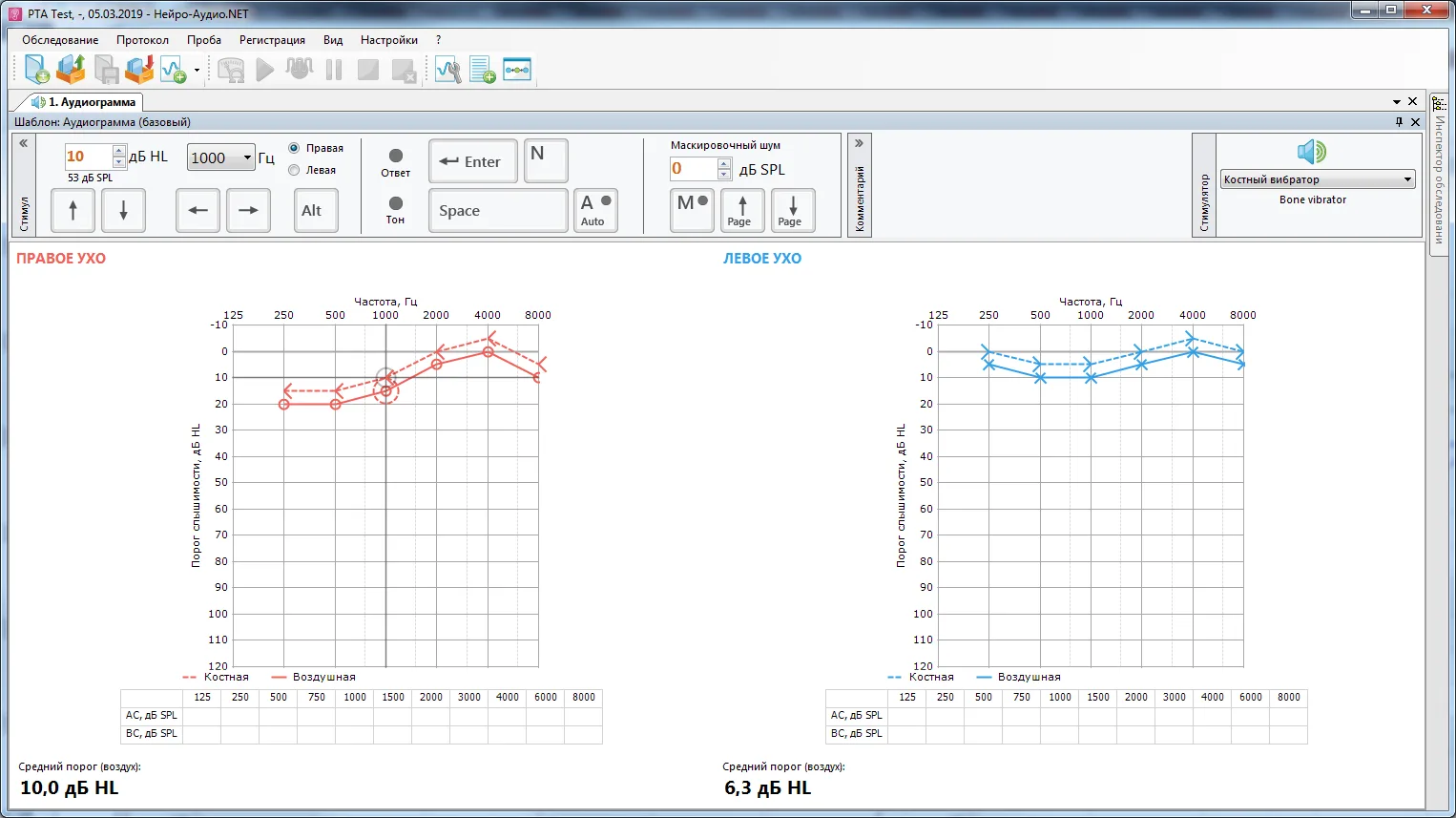
Task: Click the add new test waveform icon
Action: tap(173, 70)
